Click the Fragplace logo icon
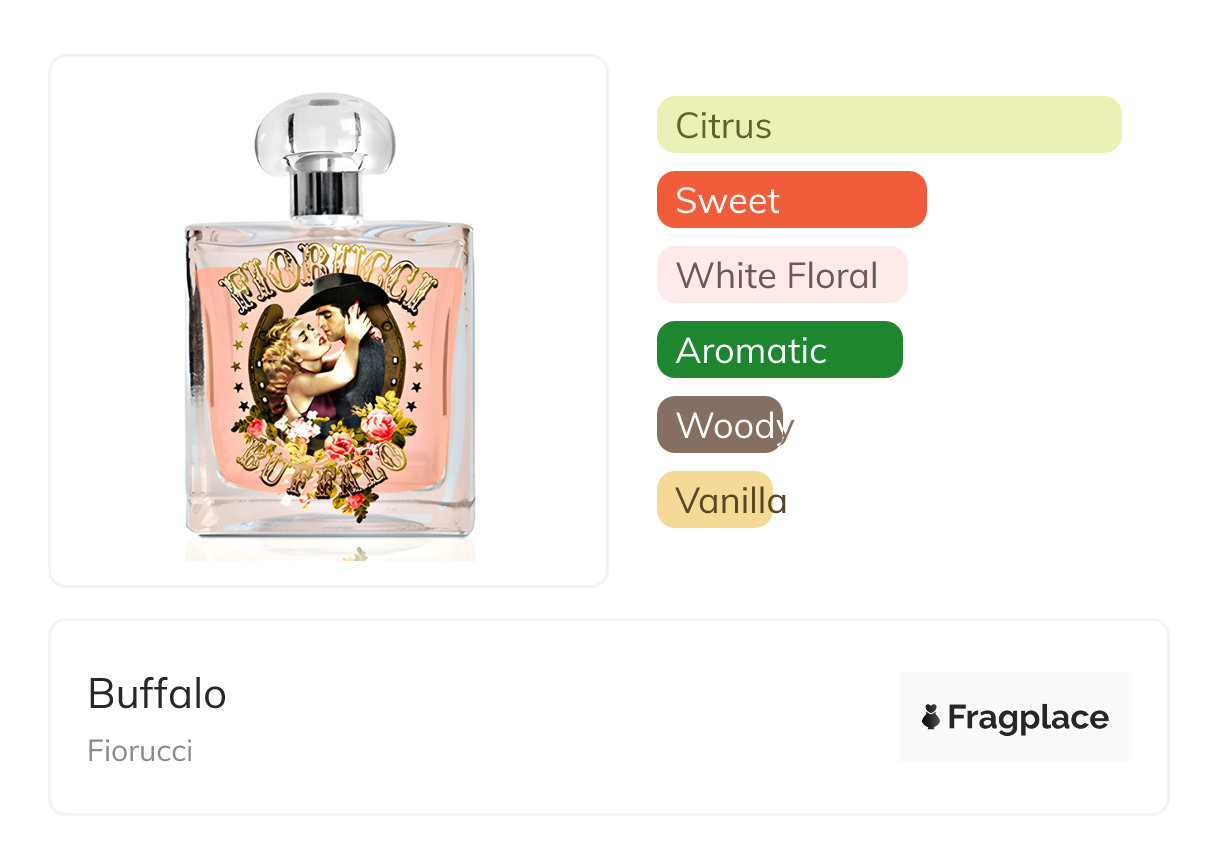 pyautogui.click(x=932, y=717)
